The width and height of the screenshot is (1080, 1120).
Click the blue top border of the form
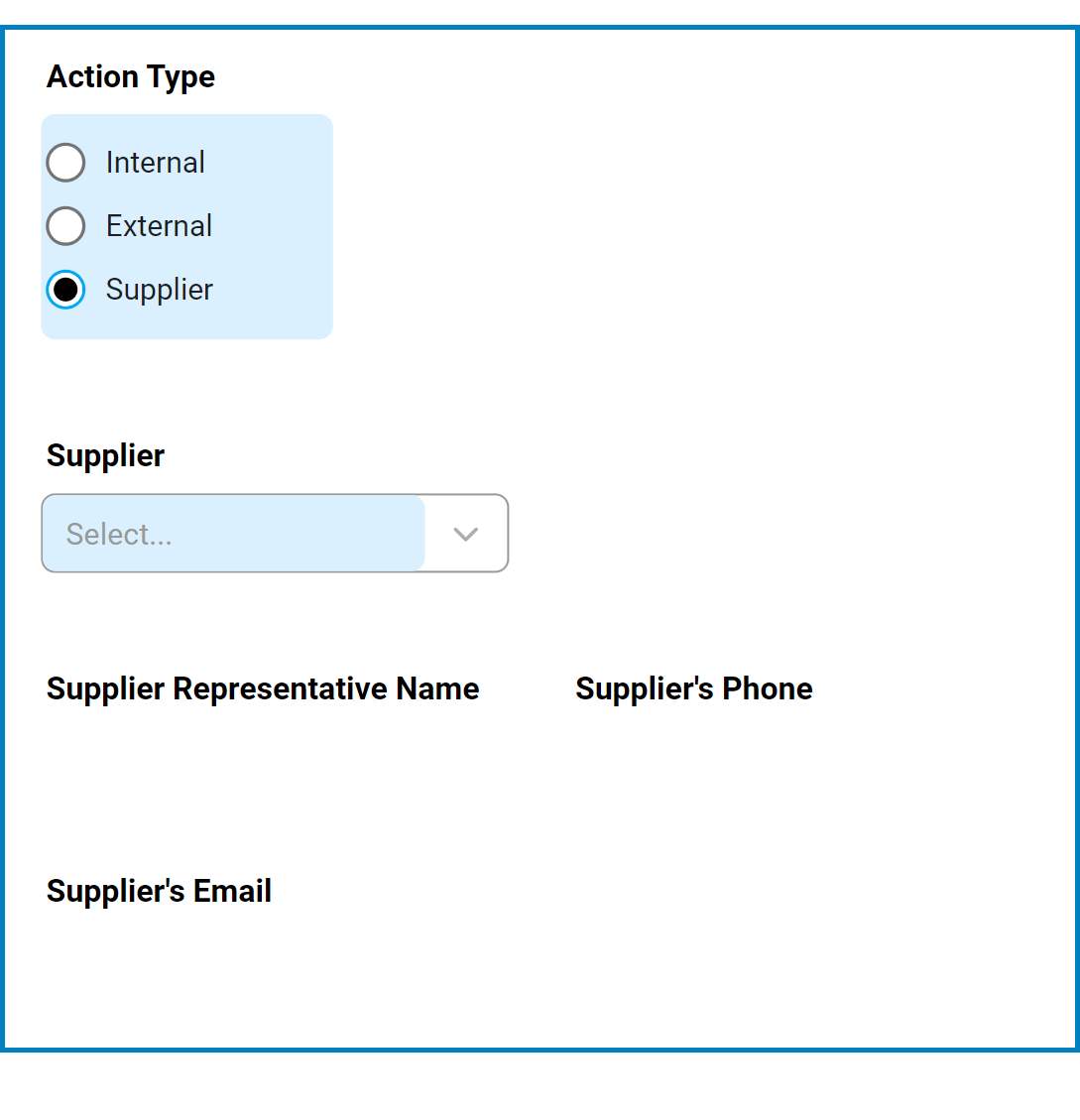point(540,30)
